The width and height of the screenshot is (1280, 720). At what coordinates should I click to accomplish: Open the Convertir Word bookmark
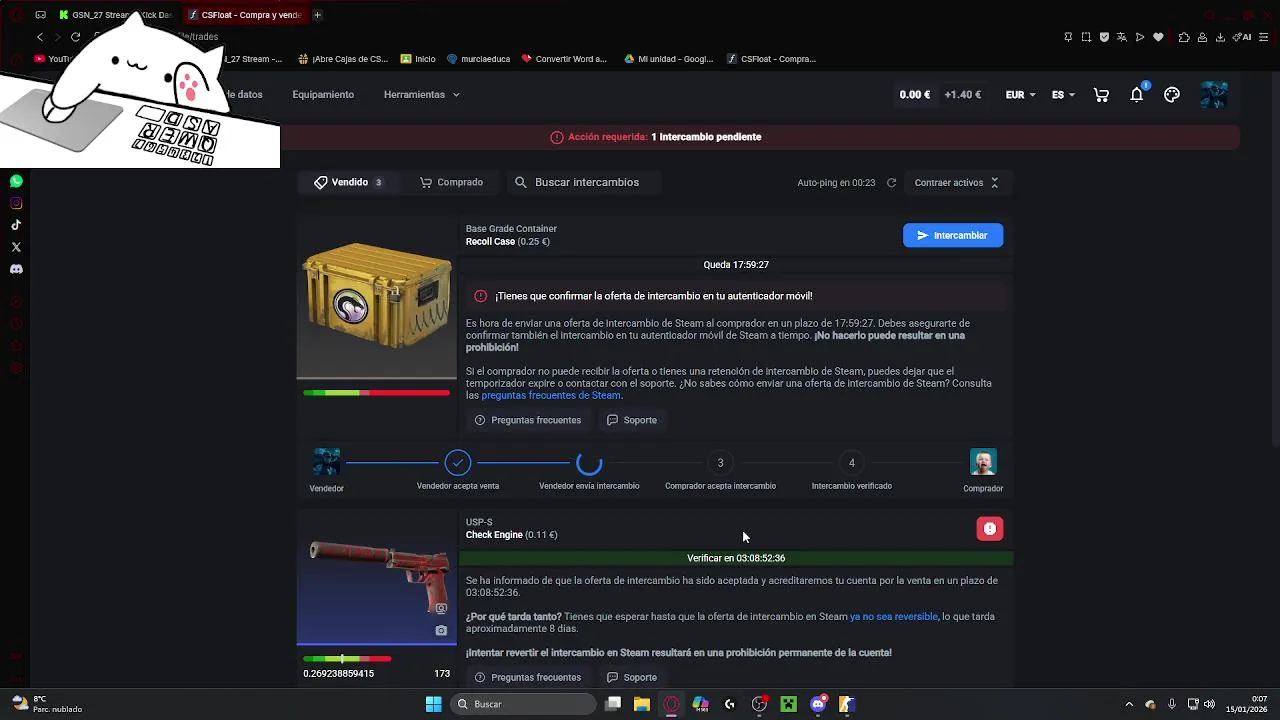point(564,59)
